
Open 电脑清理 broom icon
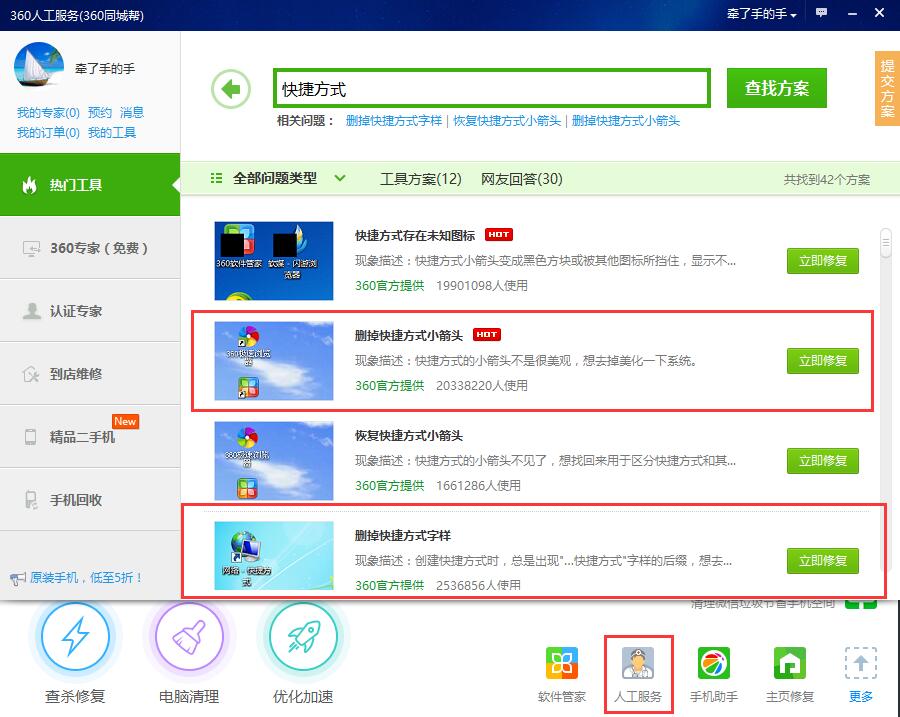point(189,636)
